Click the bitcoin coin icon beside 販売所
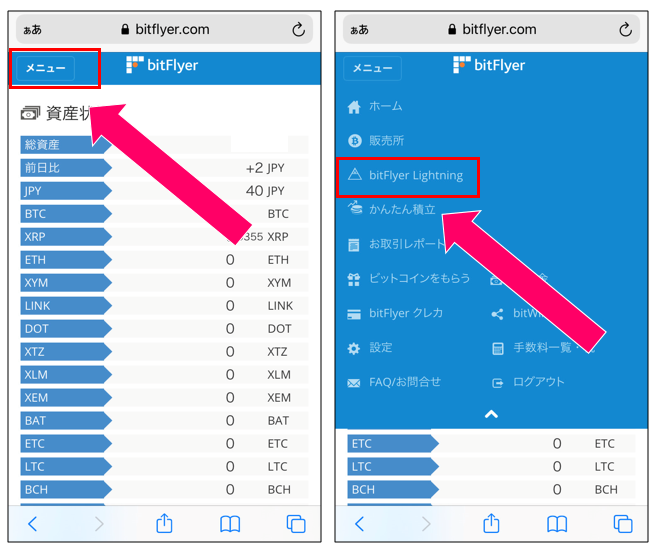 click(354, 141)
